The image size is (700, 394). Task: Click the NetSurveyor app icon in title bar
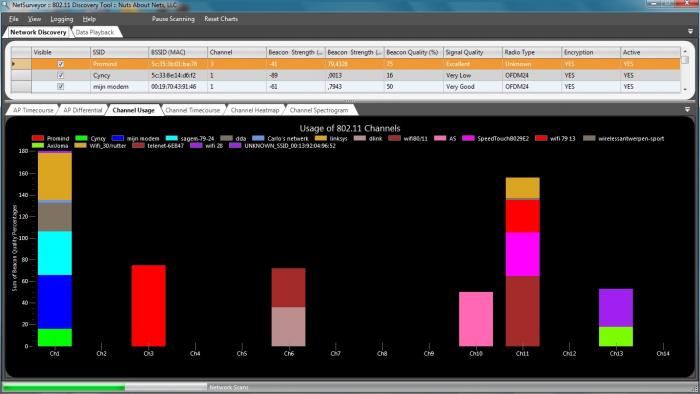[x=6, y=5]
